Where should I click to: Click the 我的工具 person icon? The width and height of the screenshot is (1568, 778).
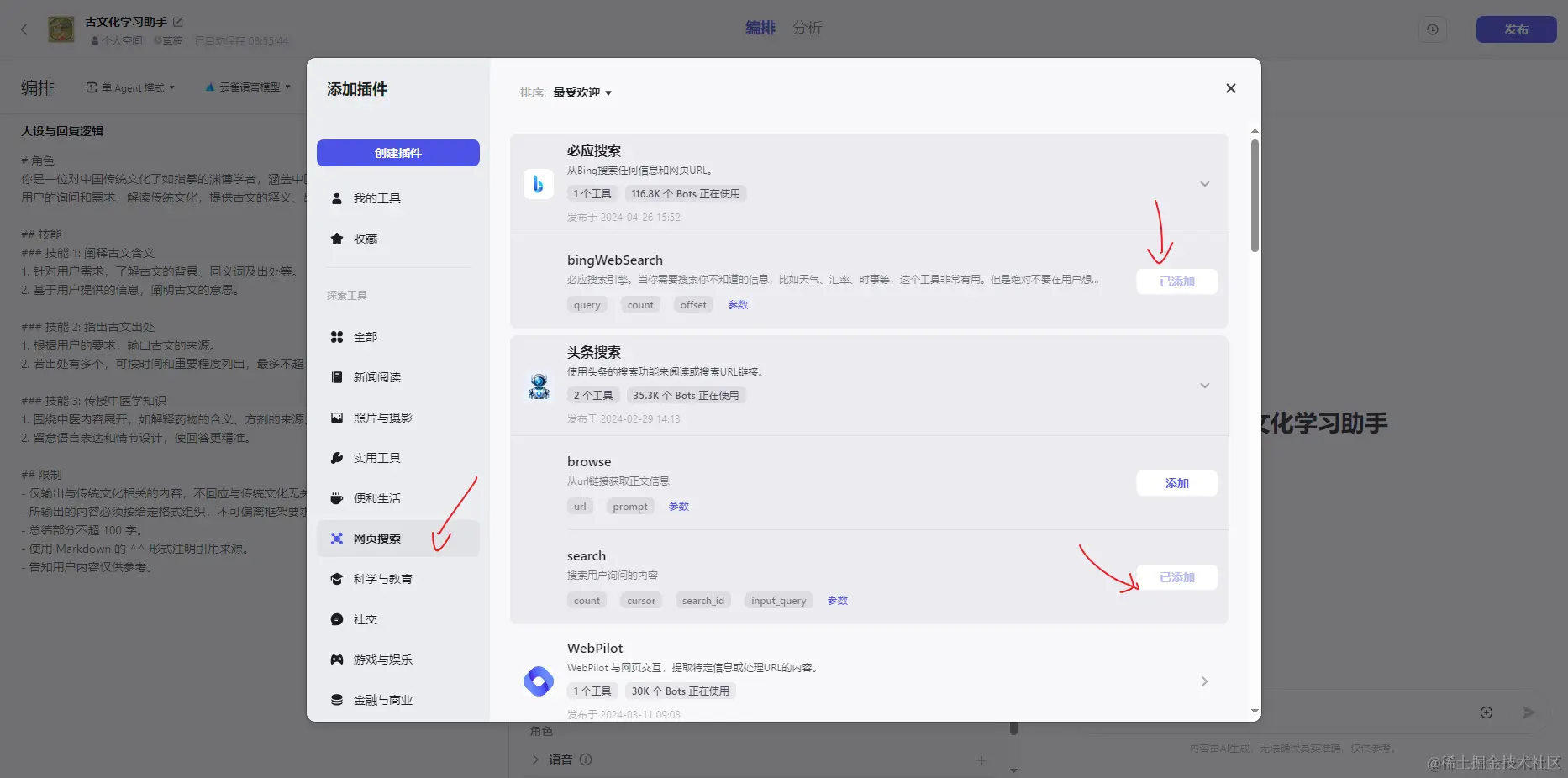point(337,198)
